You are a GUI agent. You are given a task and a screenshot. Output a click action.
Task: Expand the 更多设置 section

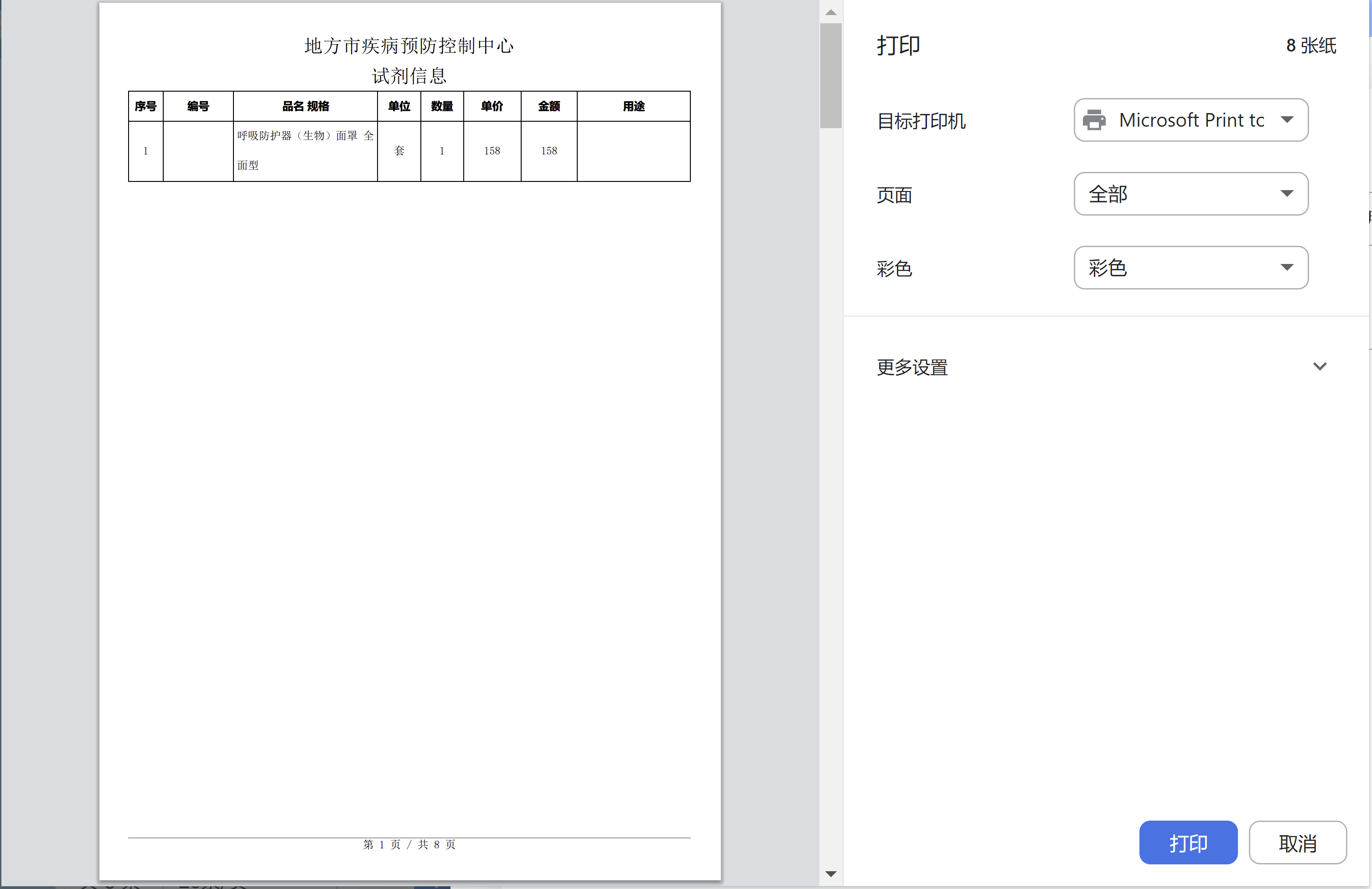pyautogui.click(x=1106, y=367)
